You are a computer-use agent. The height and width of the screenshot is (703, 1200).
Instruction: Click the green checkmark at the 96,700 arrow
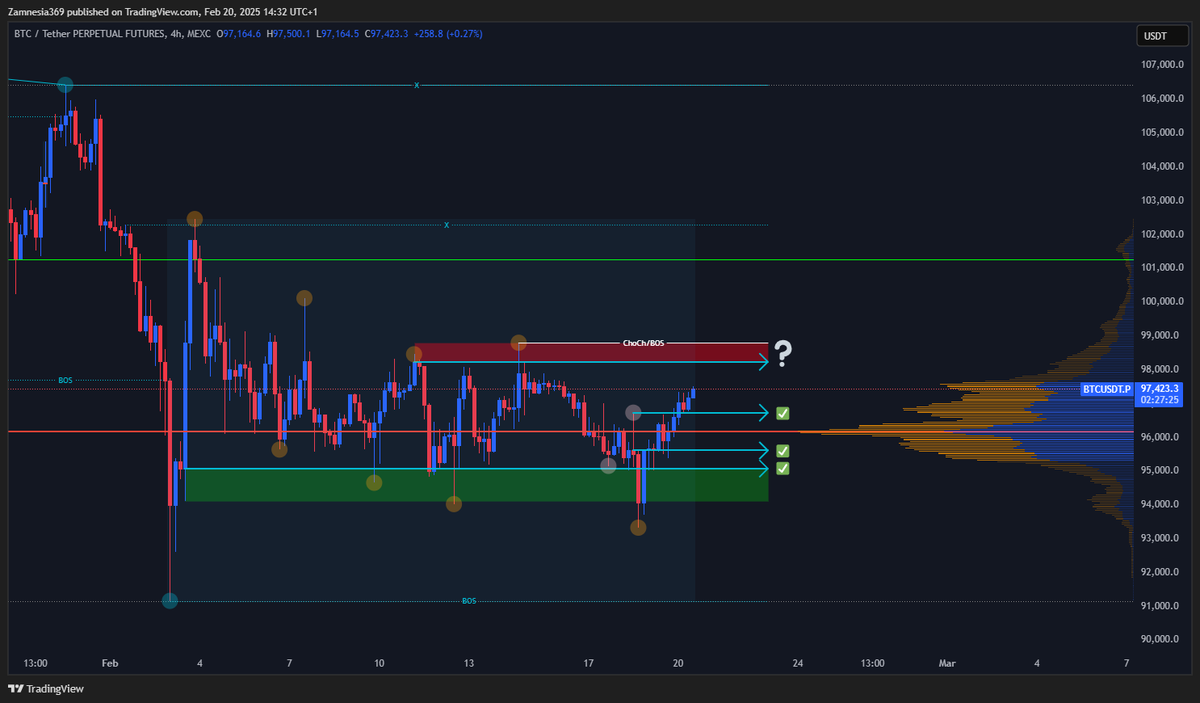tap(783, 413)
